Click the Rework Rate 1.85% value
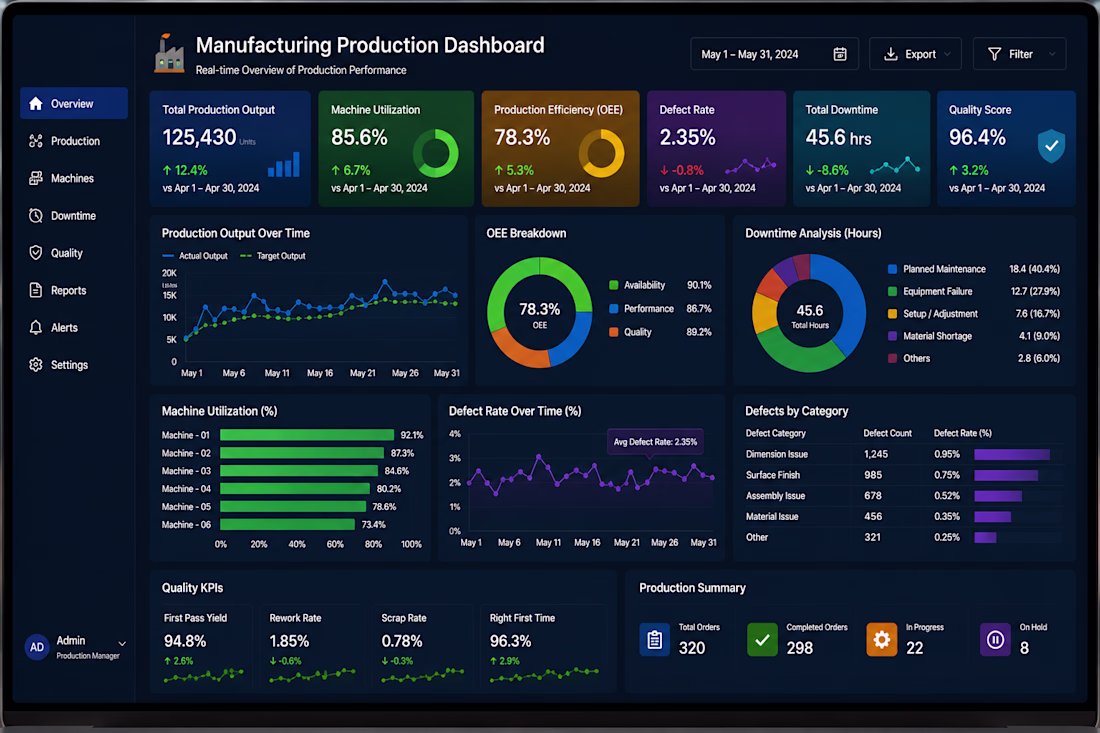The width and height of the screenshot is (1100, 733). [x=289, y=641]
